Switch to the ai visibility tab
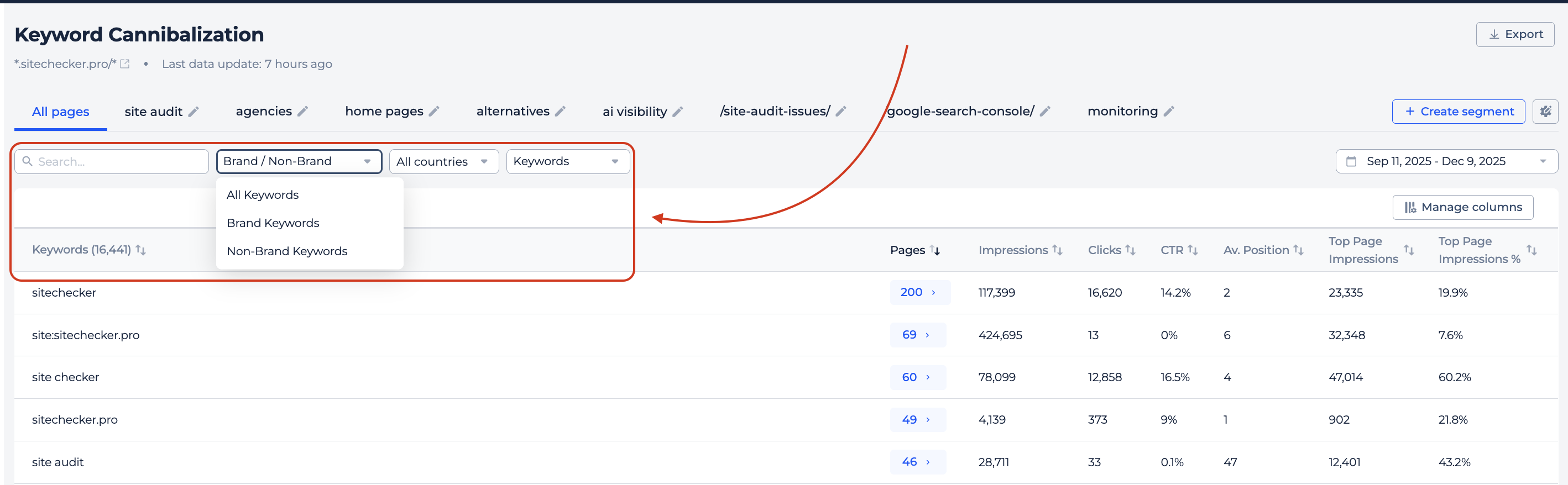Viewport: 1568px width, 485px height. click(634, 112)
